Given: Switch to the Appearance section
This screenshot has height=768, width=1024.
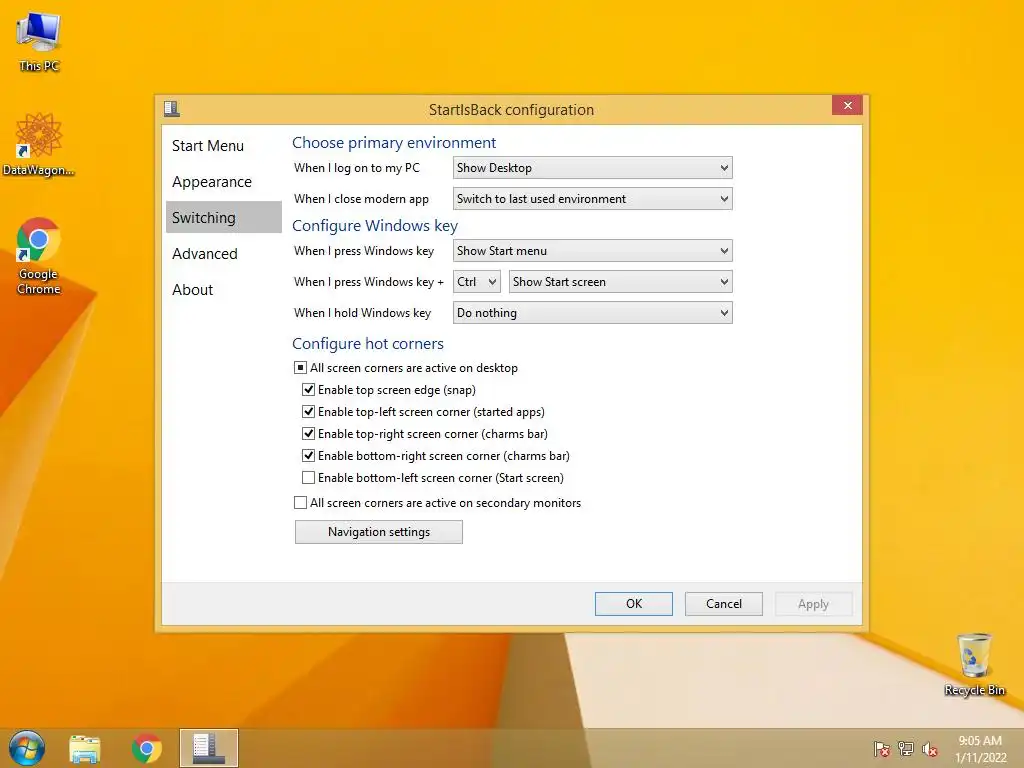Looking at the screenshot, I should point(223,182).
